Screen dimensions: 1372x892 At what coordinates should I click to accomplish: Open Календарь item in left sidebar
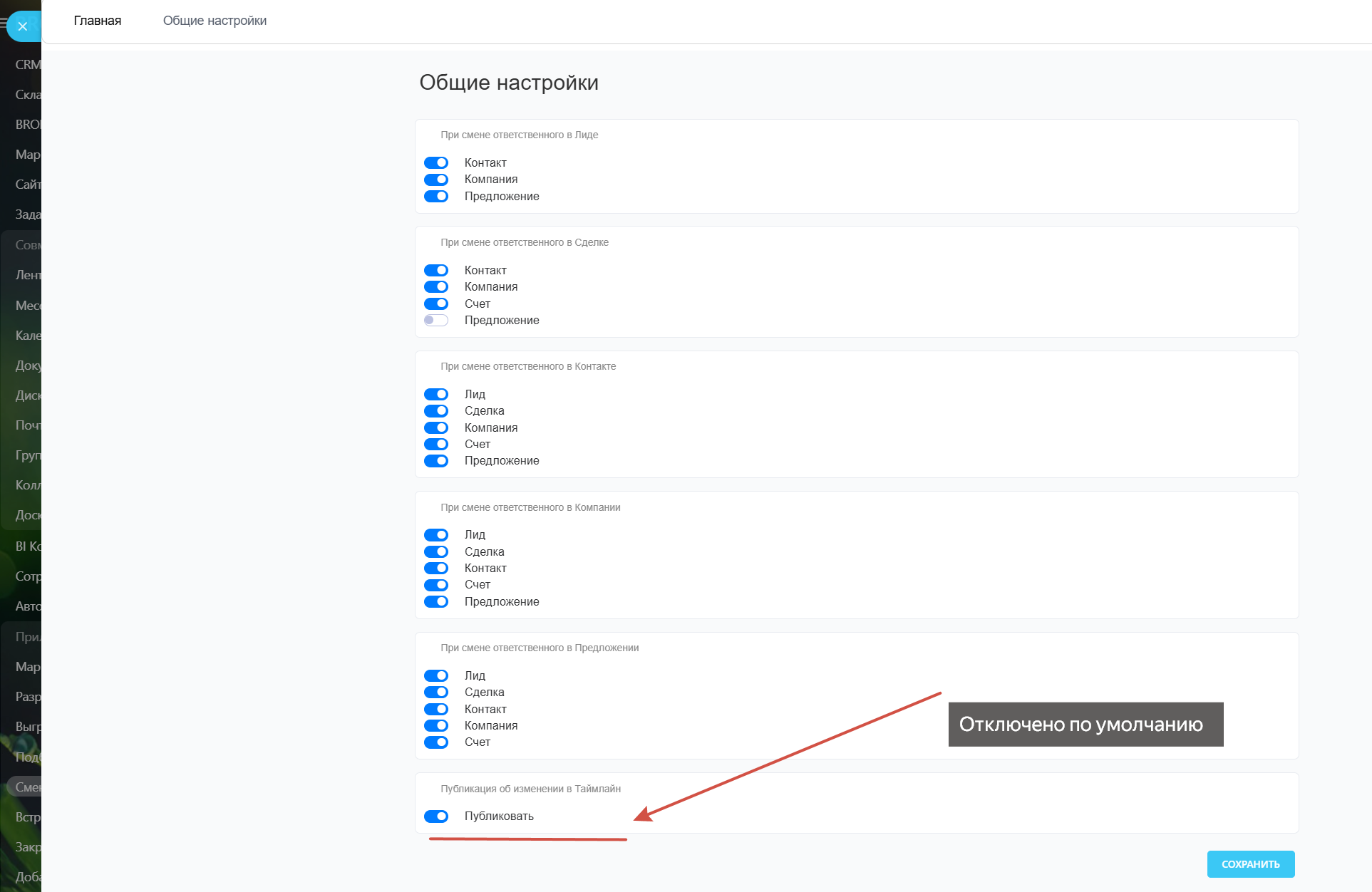point(28,336)
